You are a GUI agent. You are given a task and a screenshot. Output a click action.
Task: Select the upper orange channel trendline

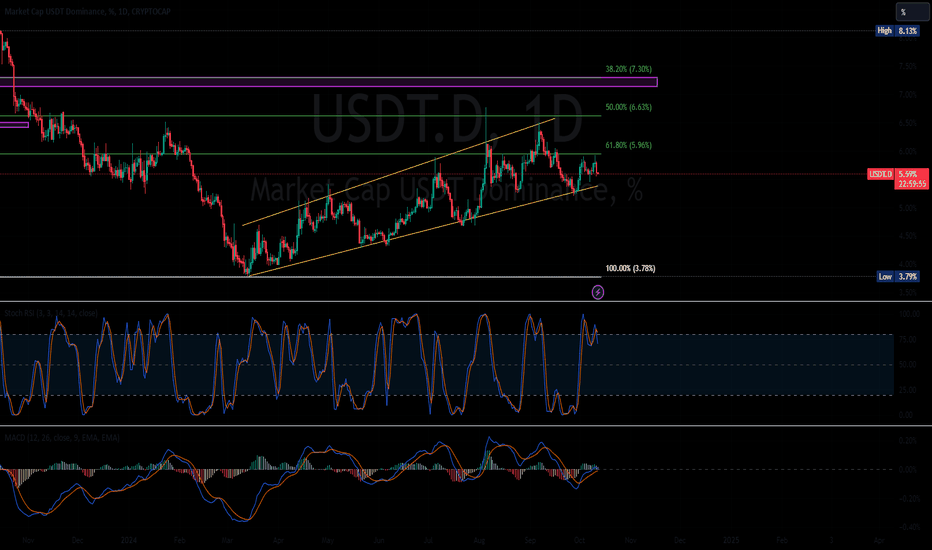(398, 172)
